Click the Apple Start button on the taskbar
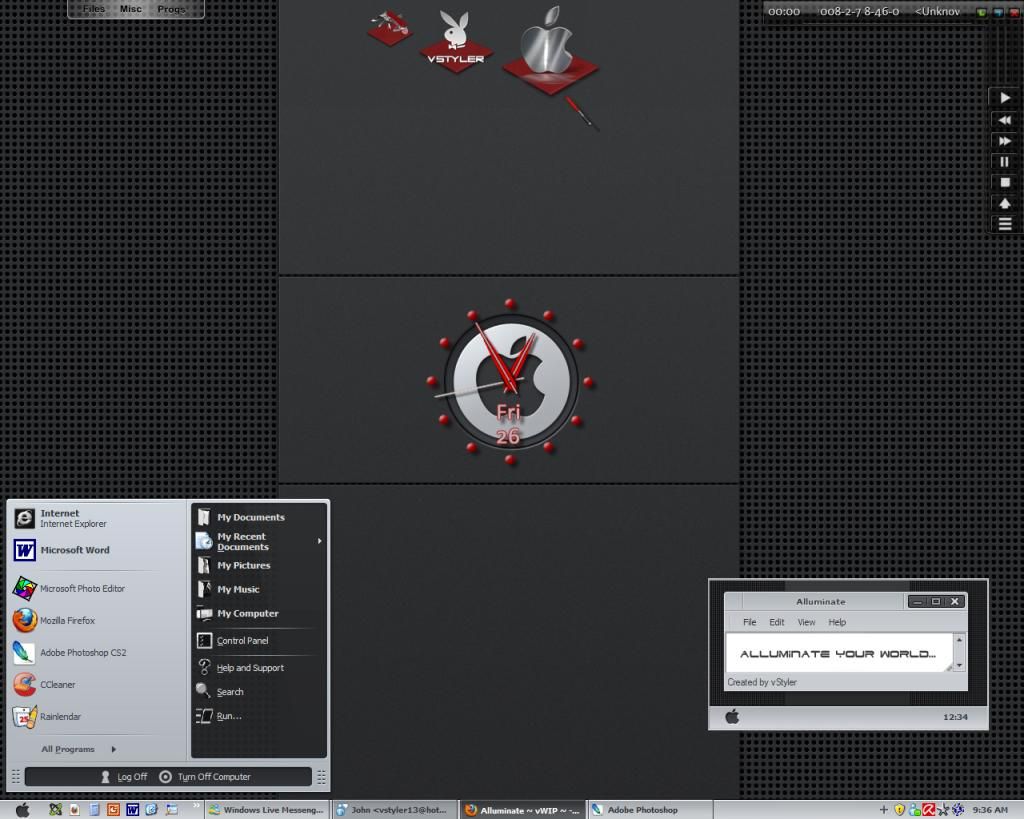Screen dimensions: 1024x819 (x=22, y=810)
